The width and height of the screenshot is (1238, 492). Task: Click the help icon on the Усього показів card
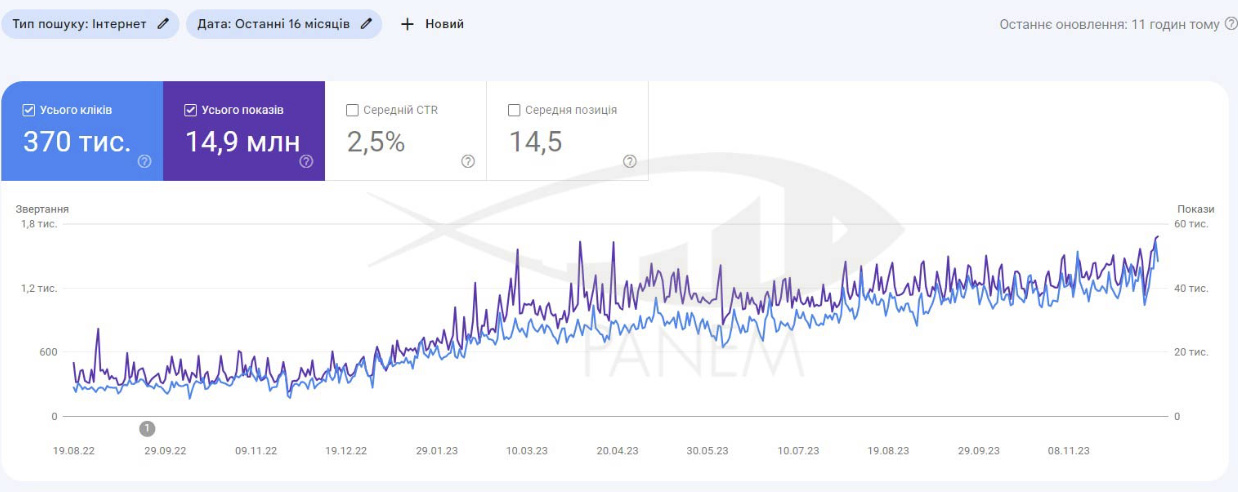[x=306, y=161]
